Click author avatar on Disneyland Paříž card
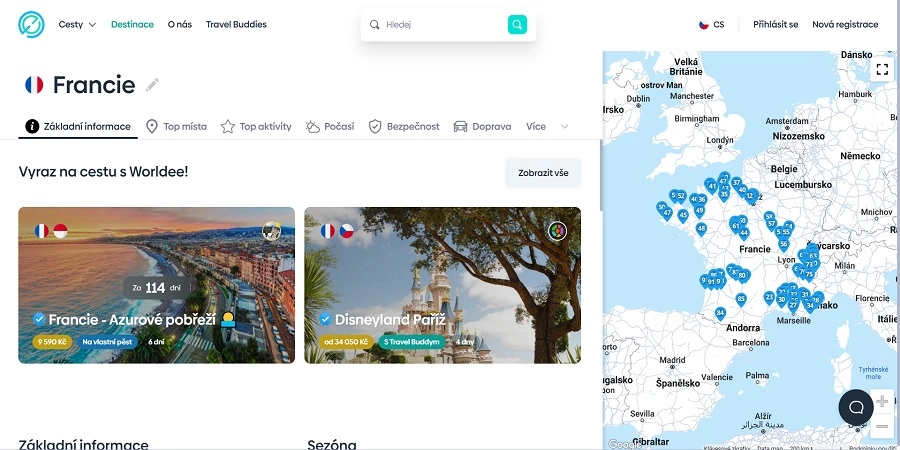This screenshot has height=450, width=900. click(557, 231)
